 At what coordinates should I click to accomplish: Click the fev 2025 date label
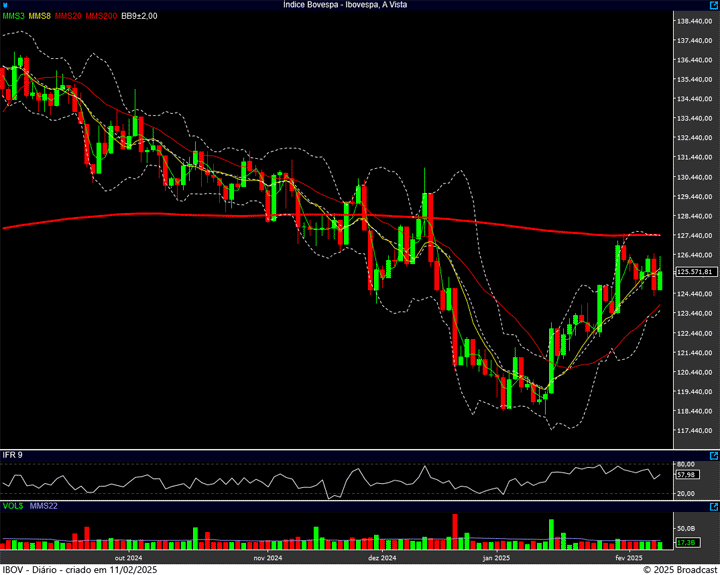coord(629,558)
